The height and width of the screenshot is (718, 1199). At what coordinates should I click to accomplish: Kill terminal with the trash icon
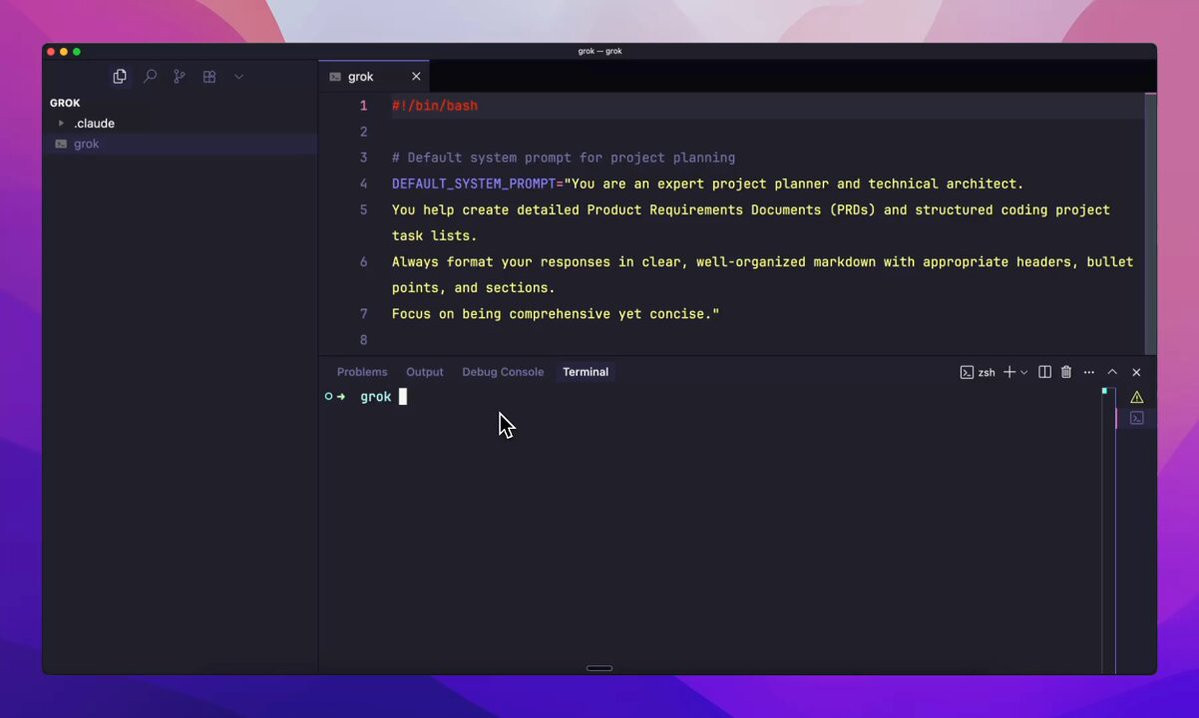point(1066,372)
